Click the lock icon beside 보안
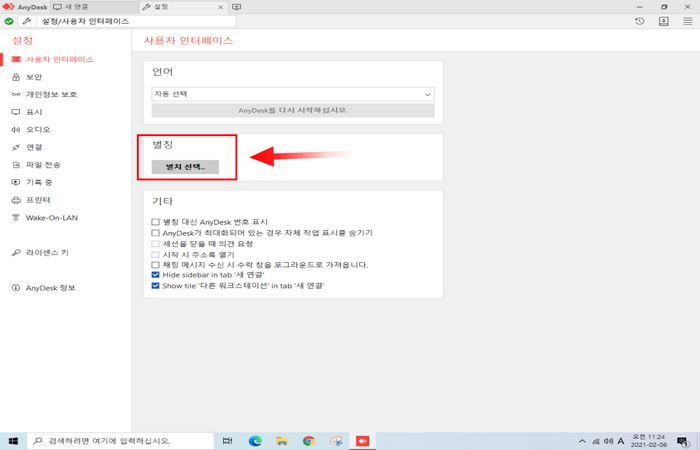This screenshot has width=700, height=450. 16,77
